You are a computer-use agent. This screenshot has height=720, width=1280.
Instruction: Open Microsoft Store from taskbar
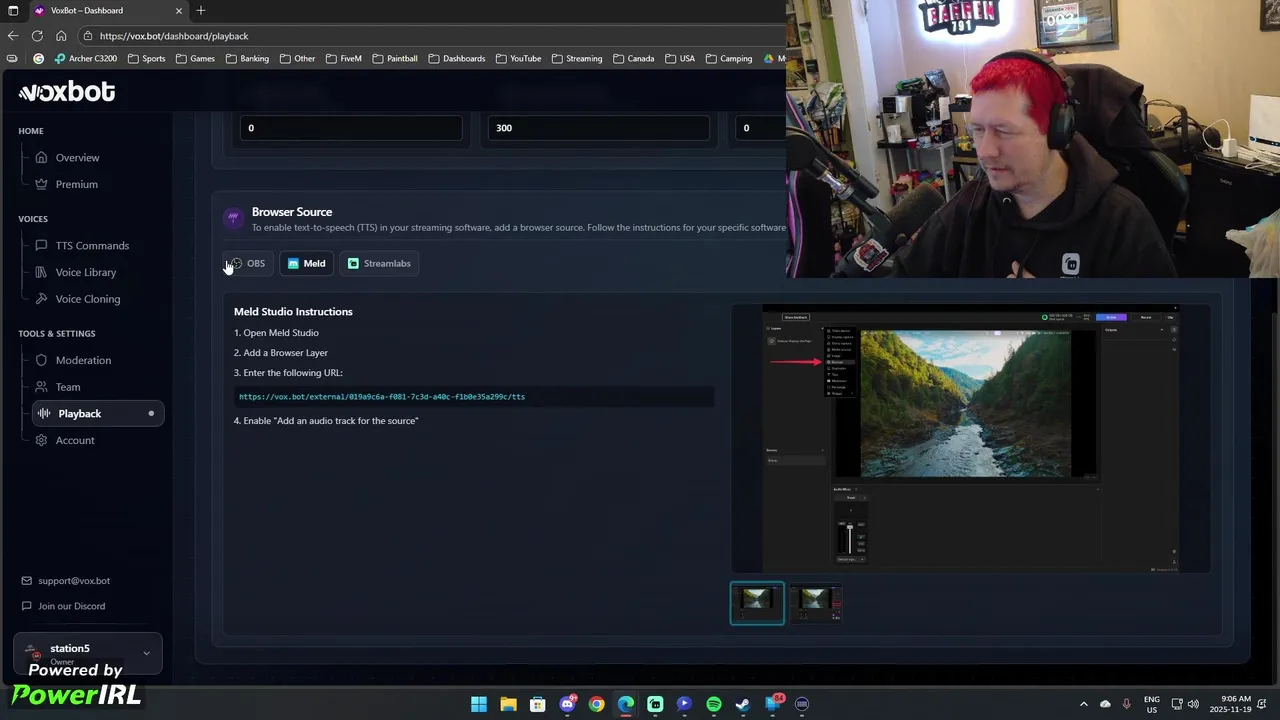pyautogui.click(x=538, y=704)
